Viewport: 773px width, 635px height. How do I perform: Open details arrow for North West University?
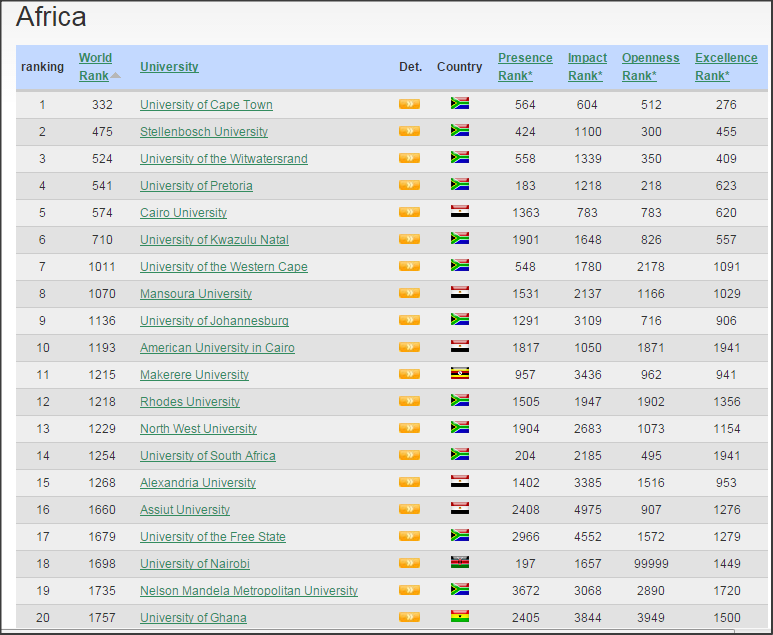click(409, 428)
